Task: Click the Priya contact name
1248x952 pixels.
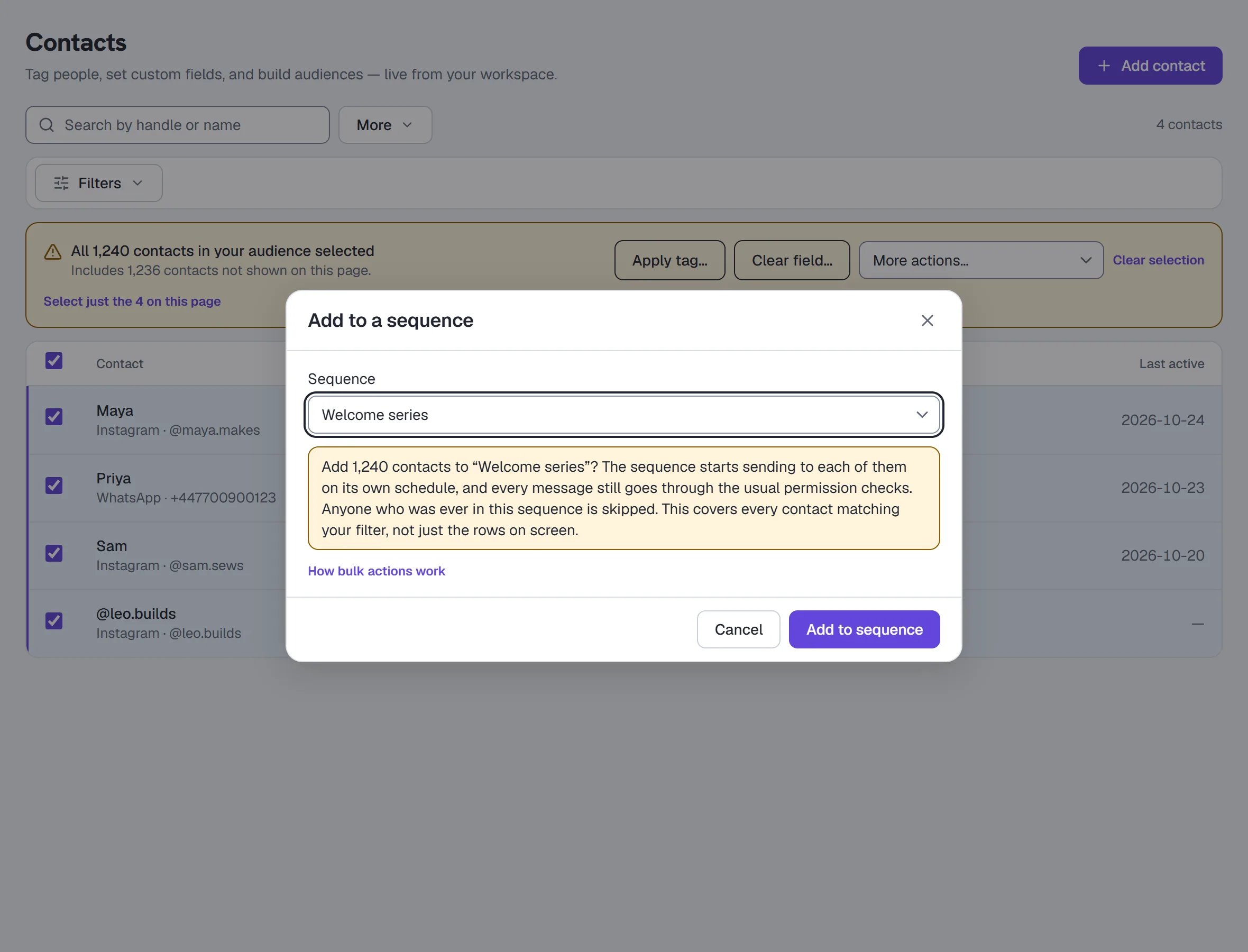Action: 113,478
